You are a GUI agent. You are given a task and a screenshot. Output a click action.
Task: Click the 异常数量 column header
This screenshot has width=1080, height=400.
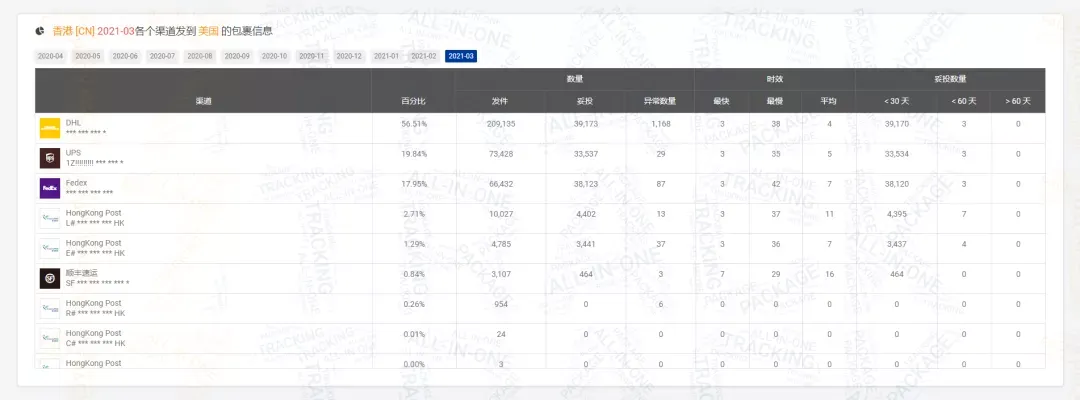[x=660, y=101]
